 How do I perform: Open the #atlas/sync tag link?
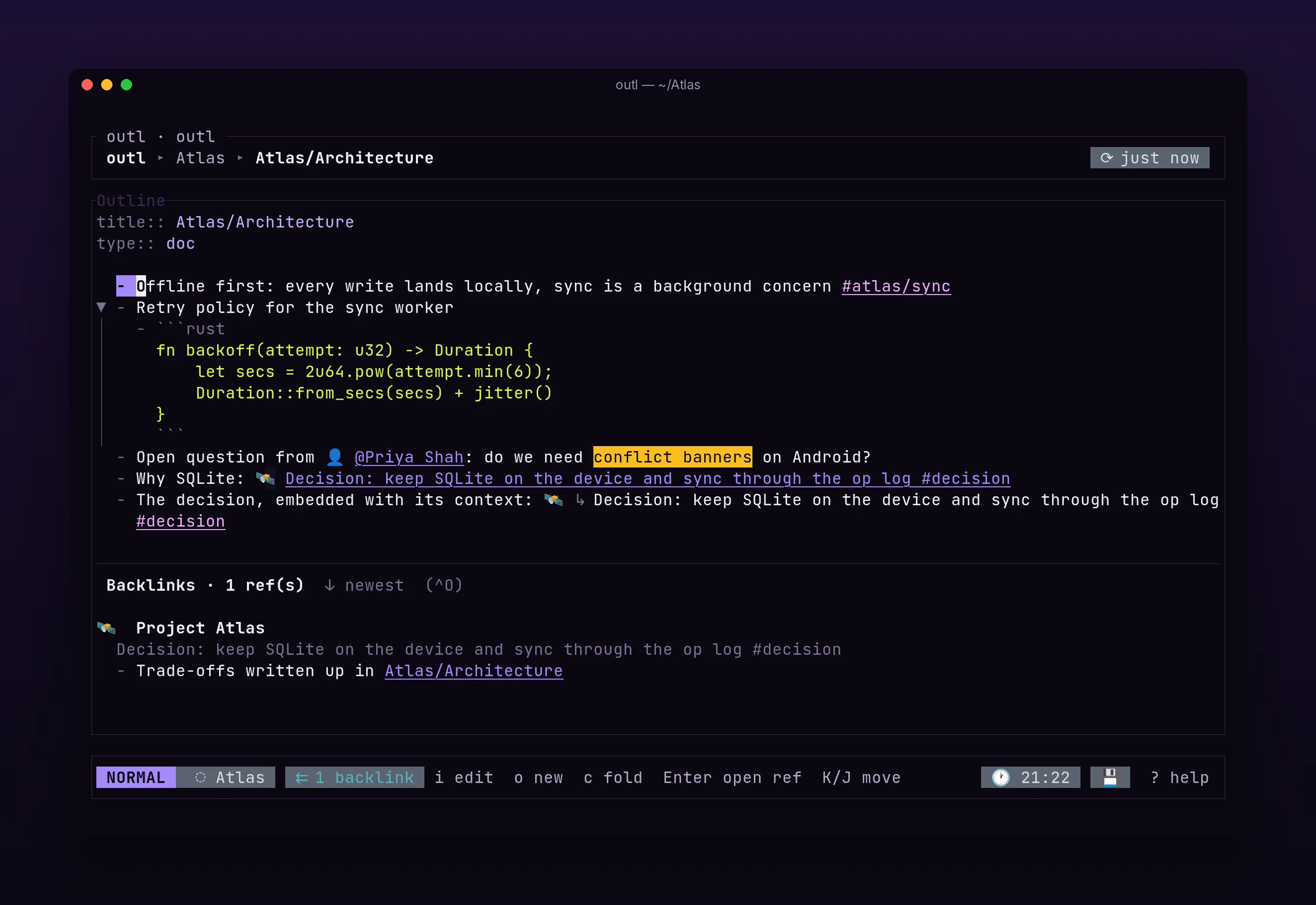tap(896, 286)
